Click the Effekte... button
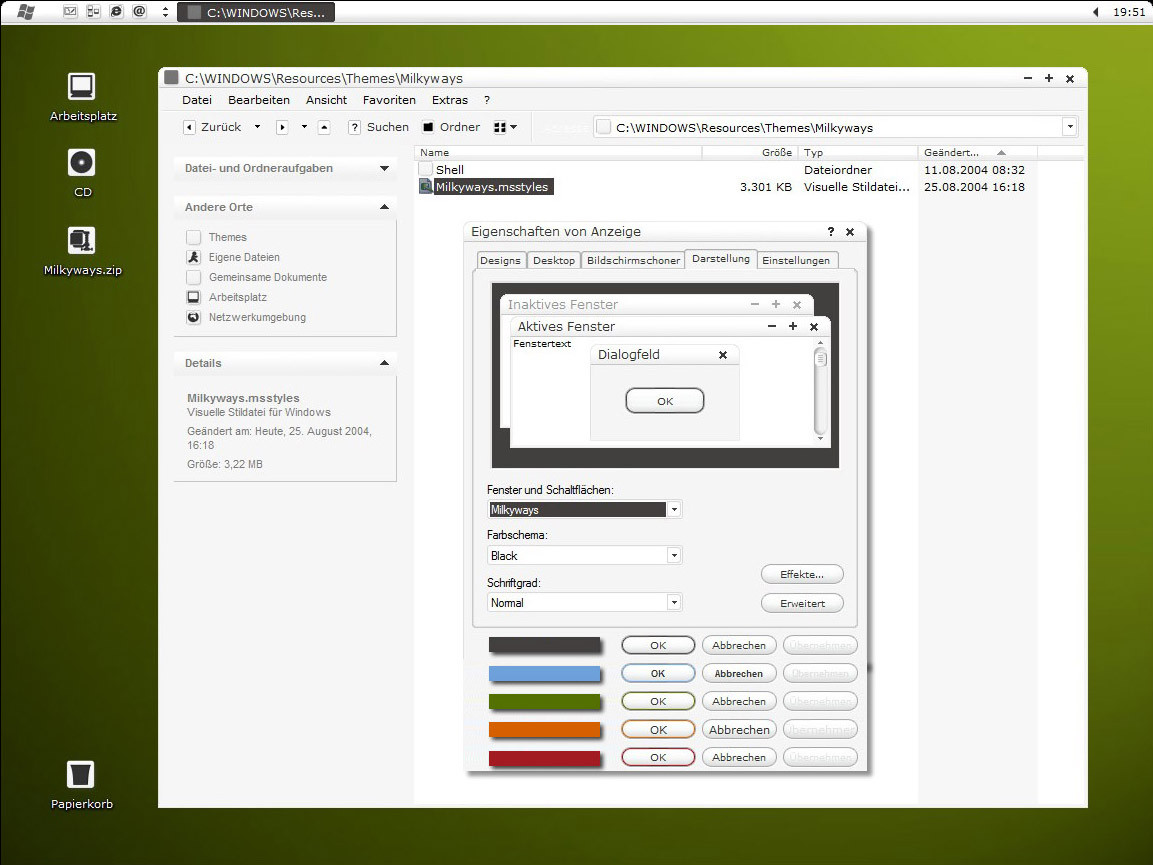 (802, 574)
